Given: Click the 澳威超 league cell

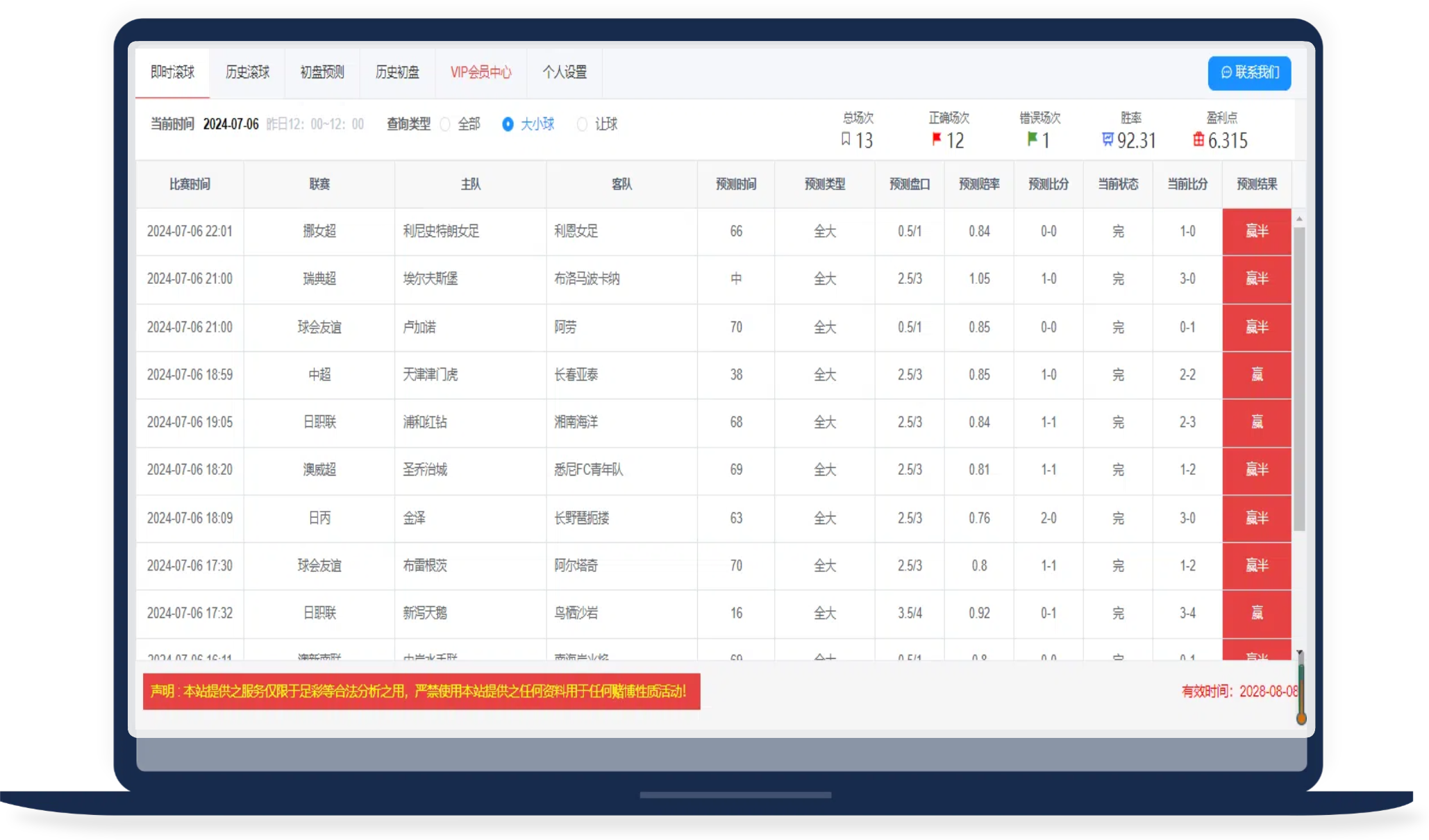Looking at the screenshot, I should point(319,470).
